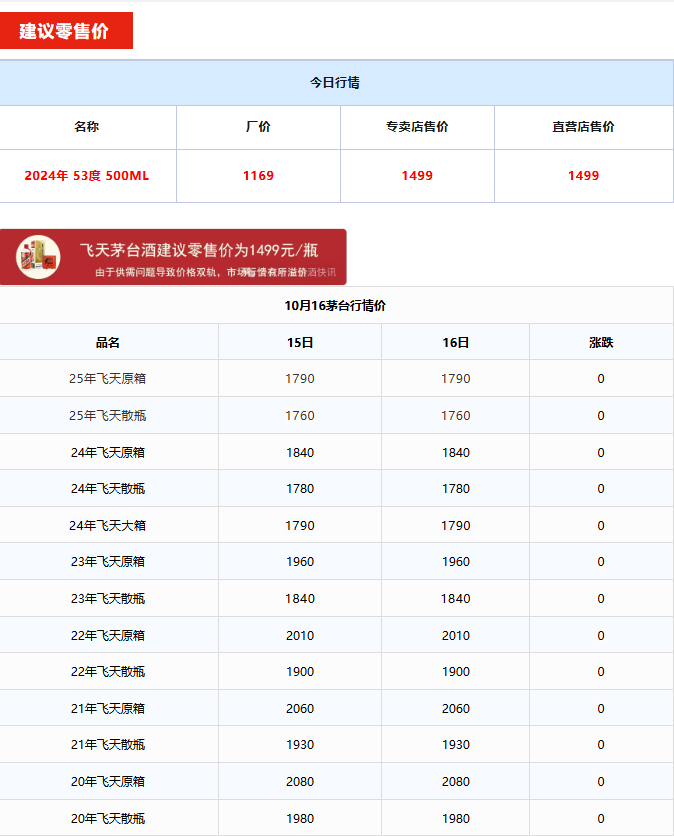Click the 厂价 column header
The image size is (674, 836).
[258, 127]
